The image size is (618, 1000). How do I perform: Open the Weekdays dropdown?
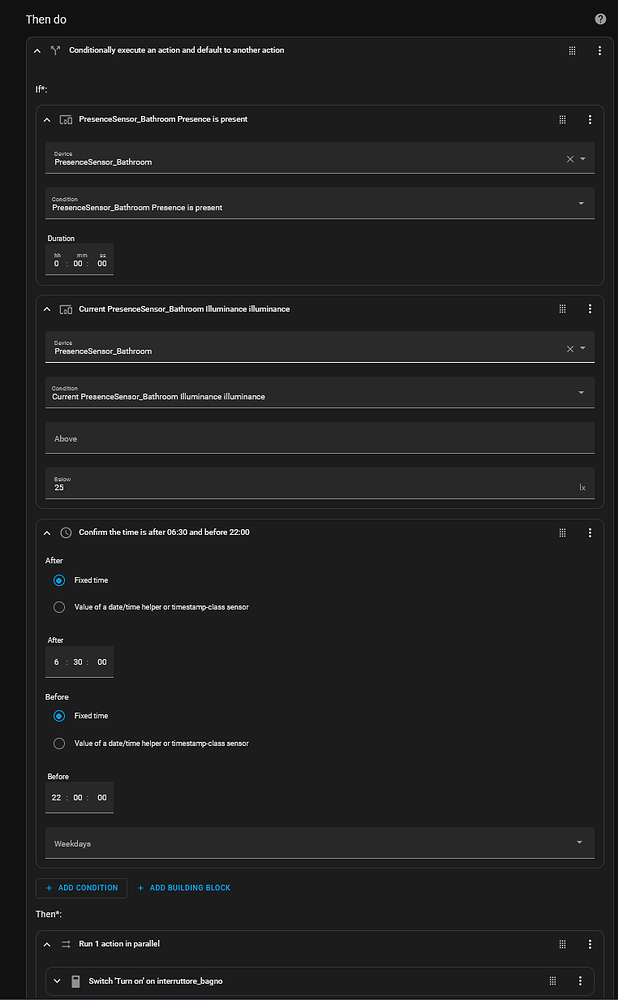pos(318,843)
